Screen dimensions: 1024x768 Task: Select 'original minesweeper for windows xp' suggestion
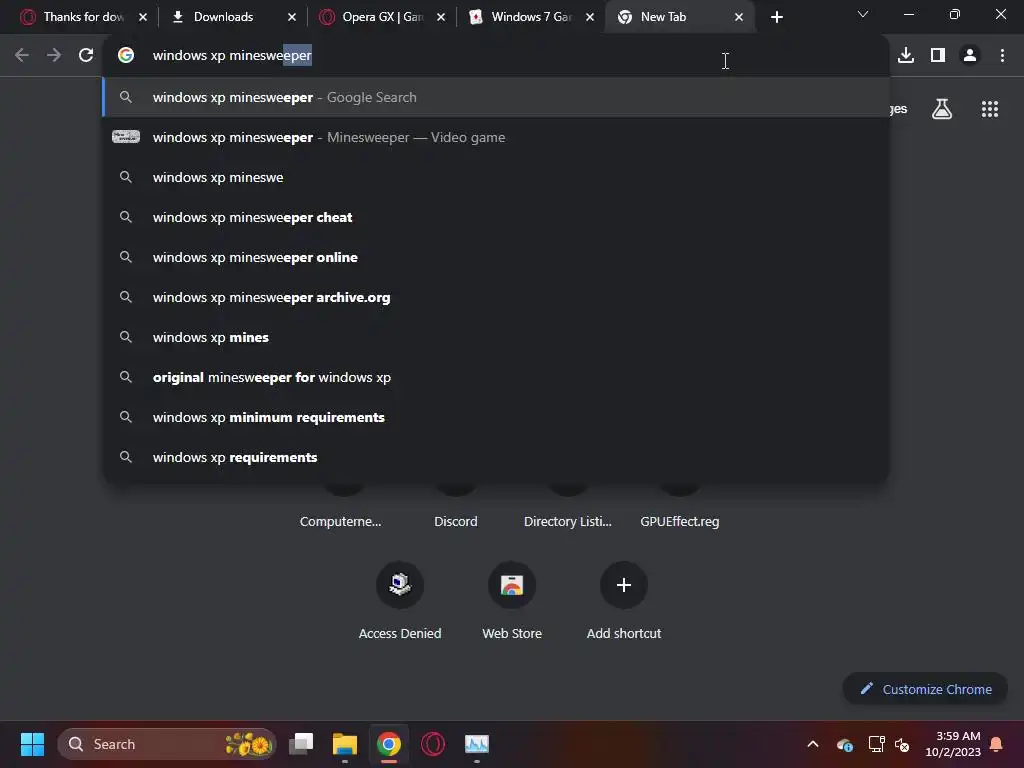click(496, 377)
